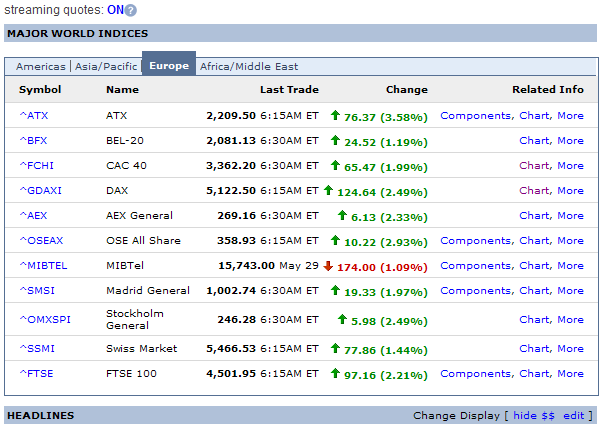Viewport: 602px width, 427px height.
Task: Open the Africa/Middle East tab
Action: coord(249,66)
